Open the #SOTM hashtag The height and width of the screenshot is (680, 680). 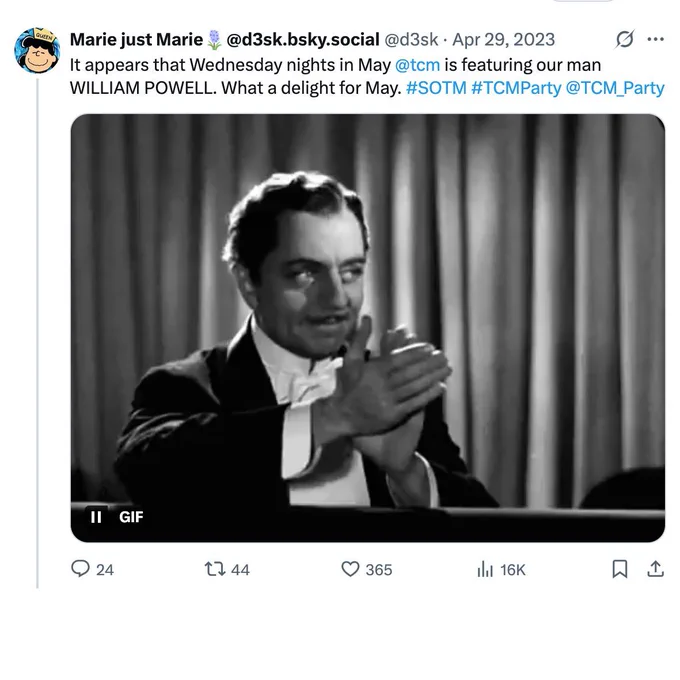pyautogui.click(x=436, y=88)
